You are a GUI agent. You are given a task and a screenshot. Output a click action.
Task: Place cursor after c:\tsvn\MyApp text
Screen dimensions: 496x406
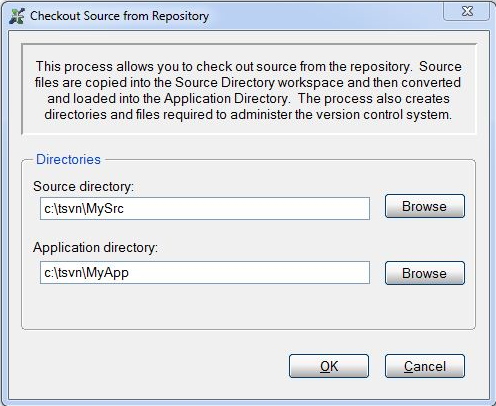pos(129,273)
